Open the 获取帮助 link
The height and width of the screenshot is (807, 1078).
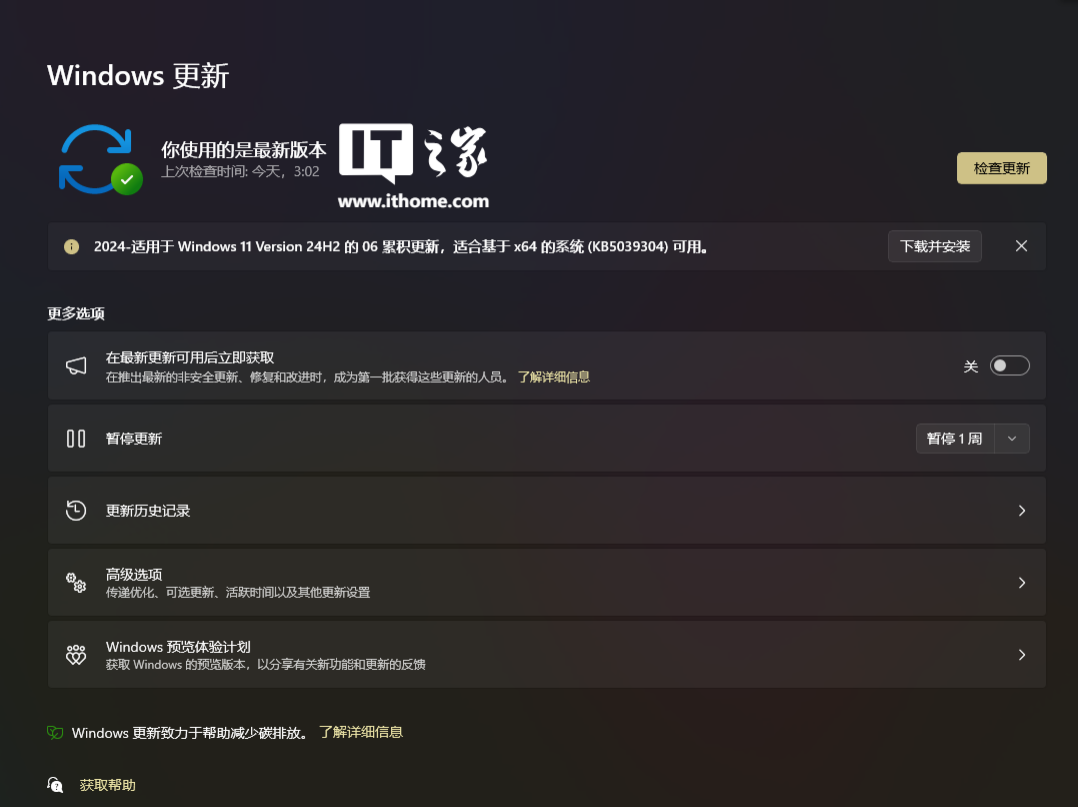coord(107,785)
